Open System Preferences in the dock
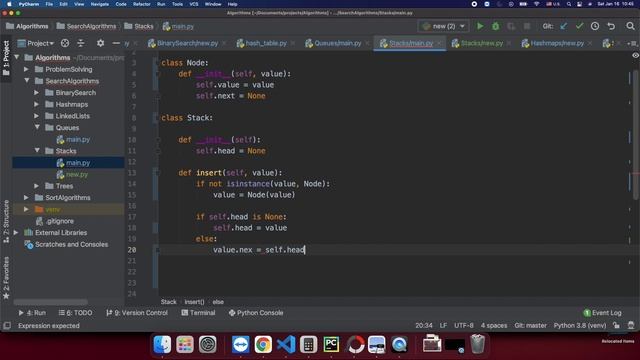This screenshot has width=640, height=360. coord(207,344)
